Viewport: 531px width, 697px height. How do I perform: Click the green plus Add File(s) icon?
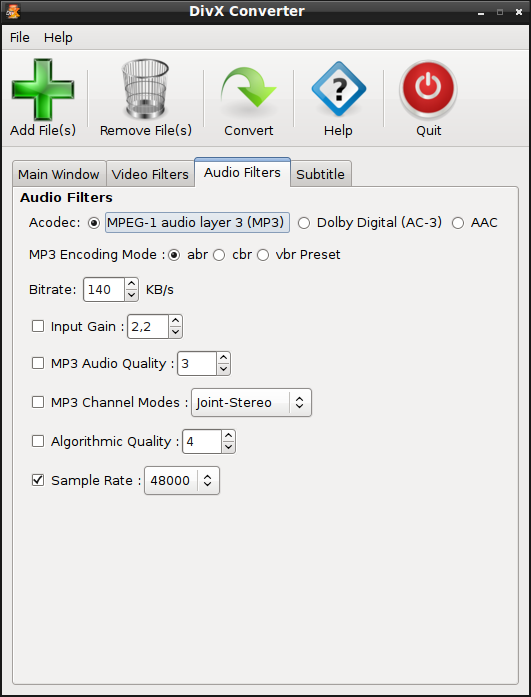tap(43, 89)
